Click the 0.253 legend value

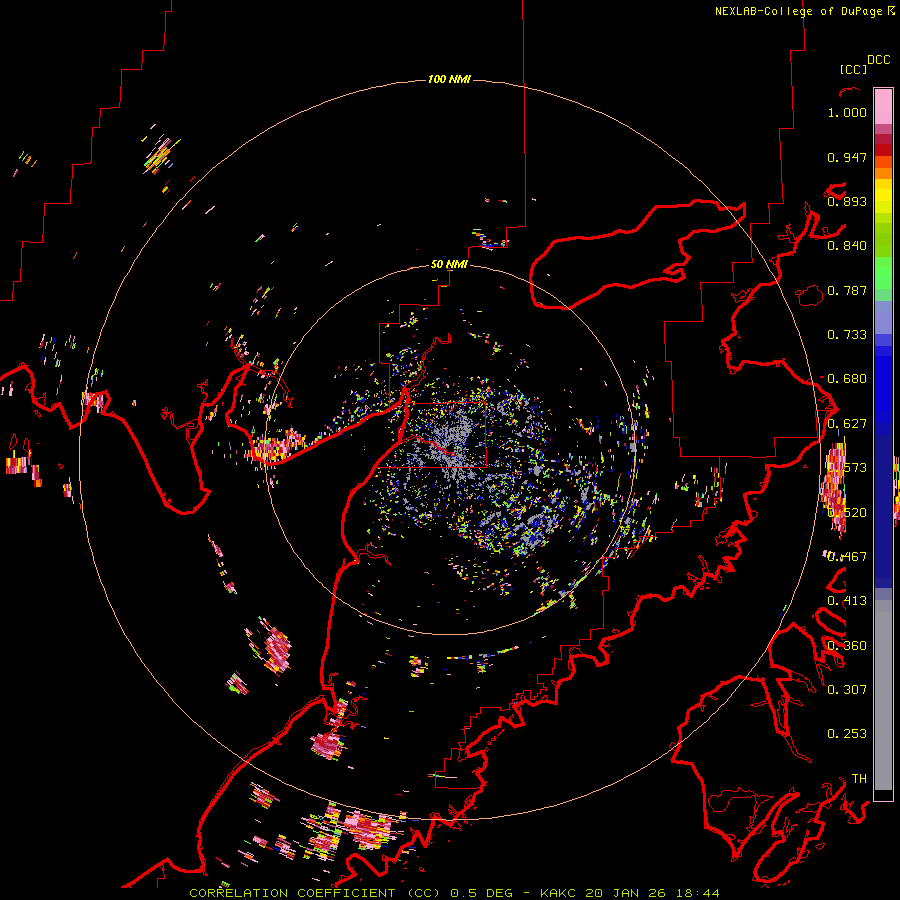pos(847,734)
